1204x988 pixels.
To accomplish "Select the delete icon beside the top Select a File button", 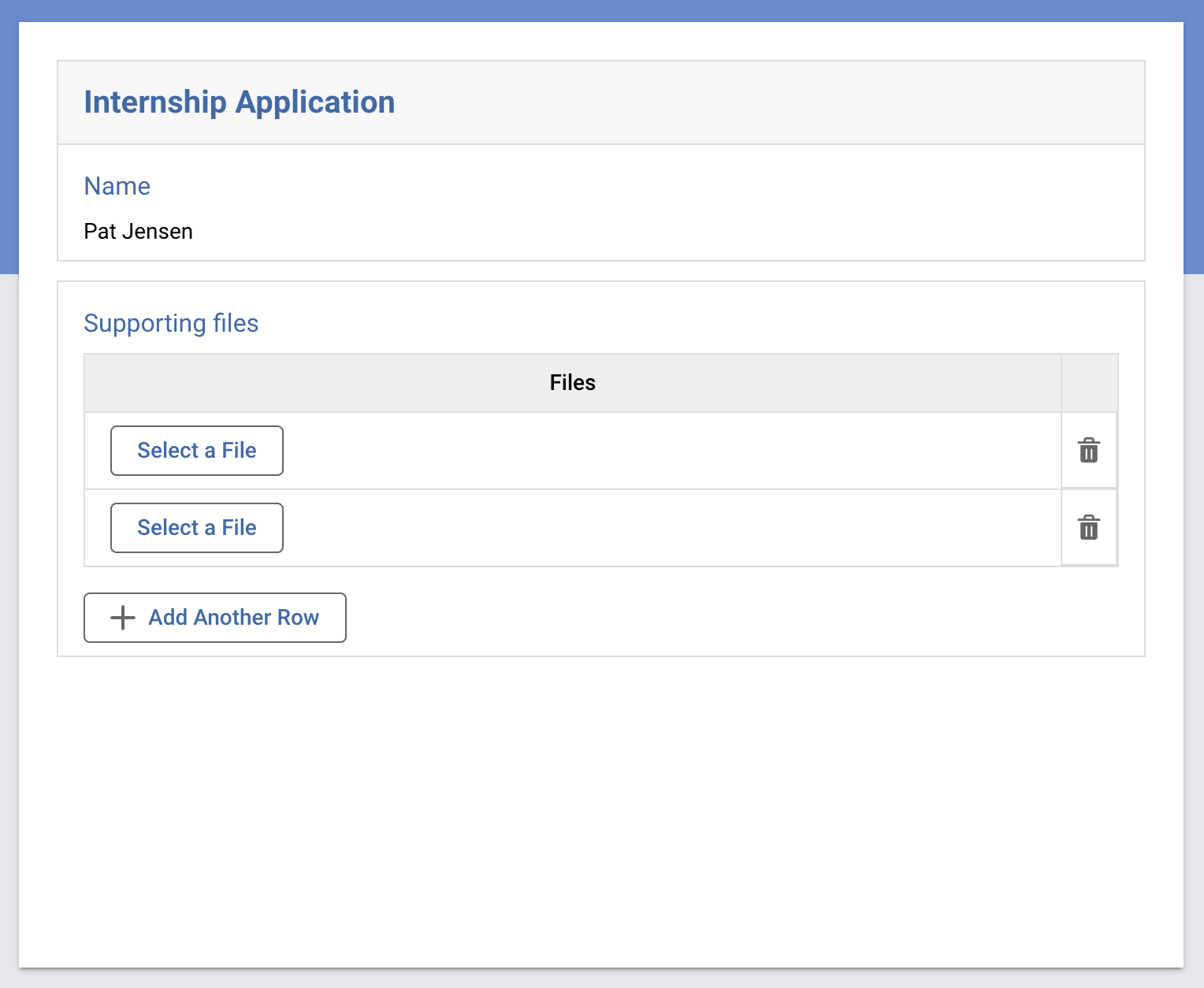I will (1088, 451).
